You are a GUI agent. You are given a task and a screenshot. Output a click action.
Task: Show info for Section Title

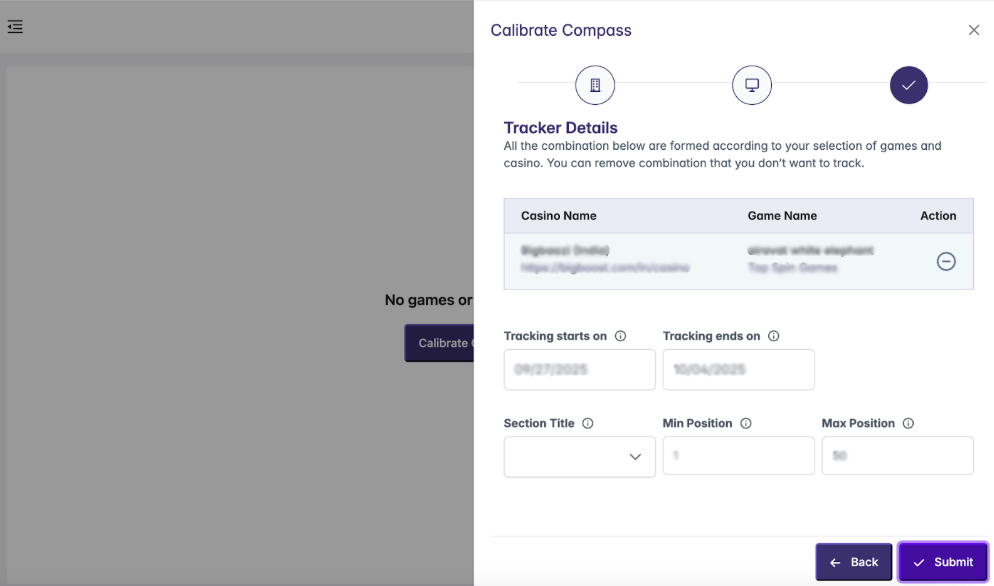coord(587,423)
